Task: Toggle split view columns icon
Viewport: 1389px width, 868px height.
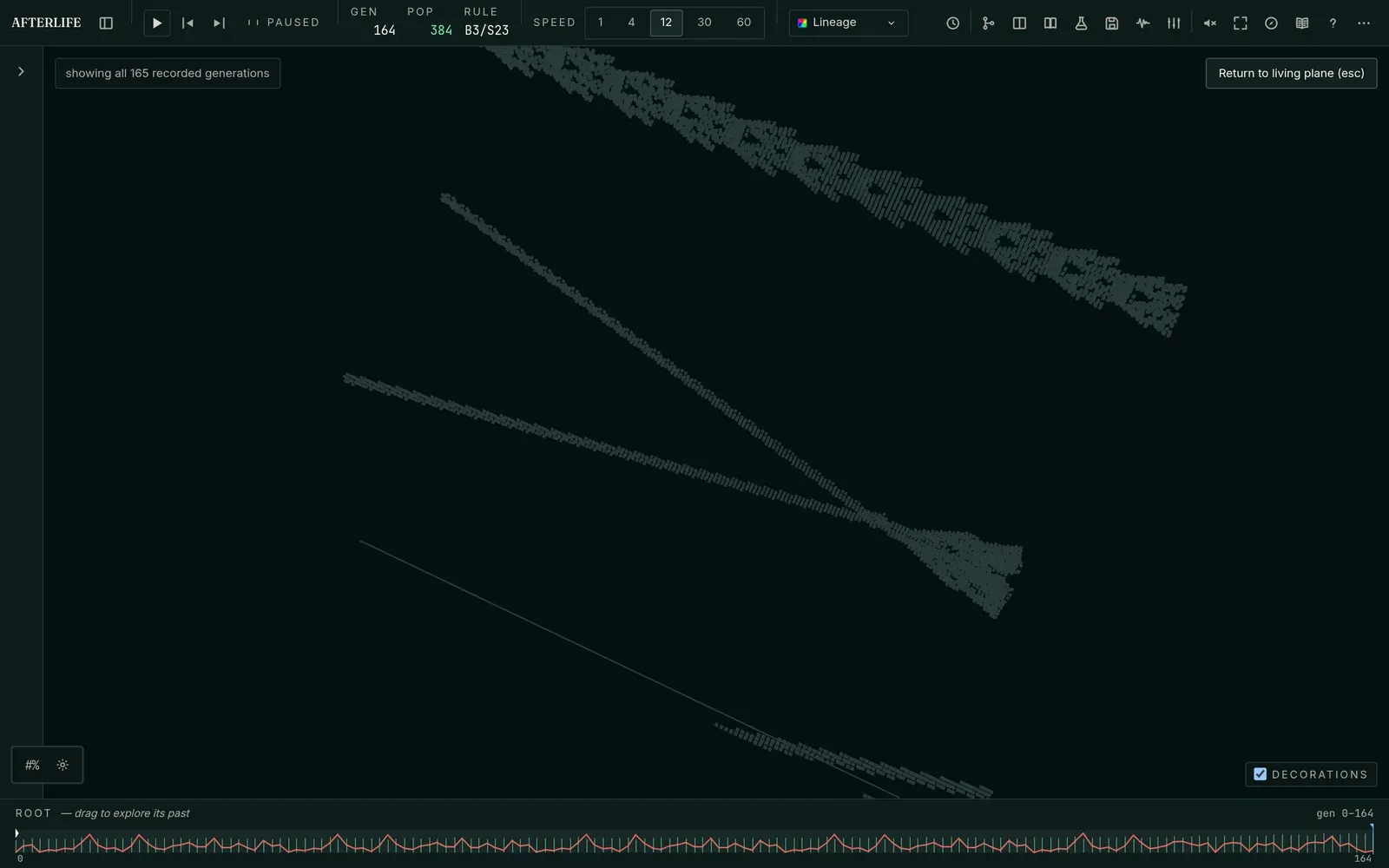Action: point(1019,23)
